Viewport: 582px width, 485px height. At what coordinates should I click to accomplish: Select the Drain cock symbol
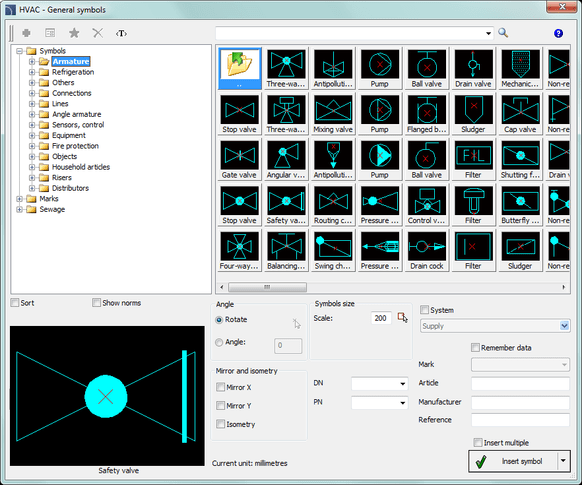coord(426,251)
